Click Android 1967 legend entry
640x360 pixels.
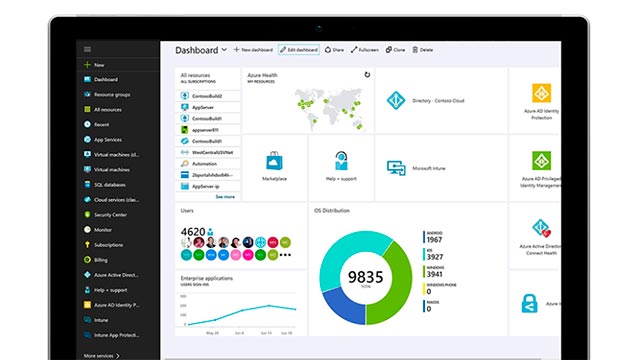433,237
